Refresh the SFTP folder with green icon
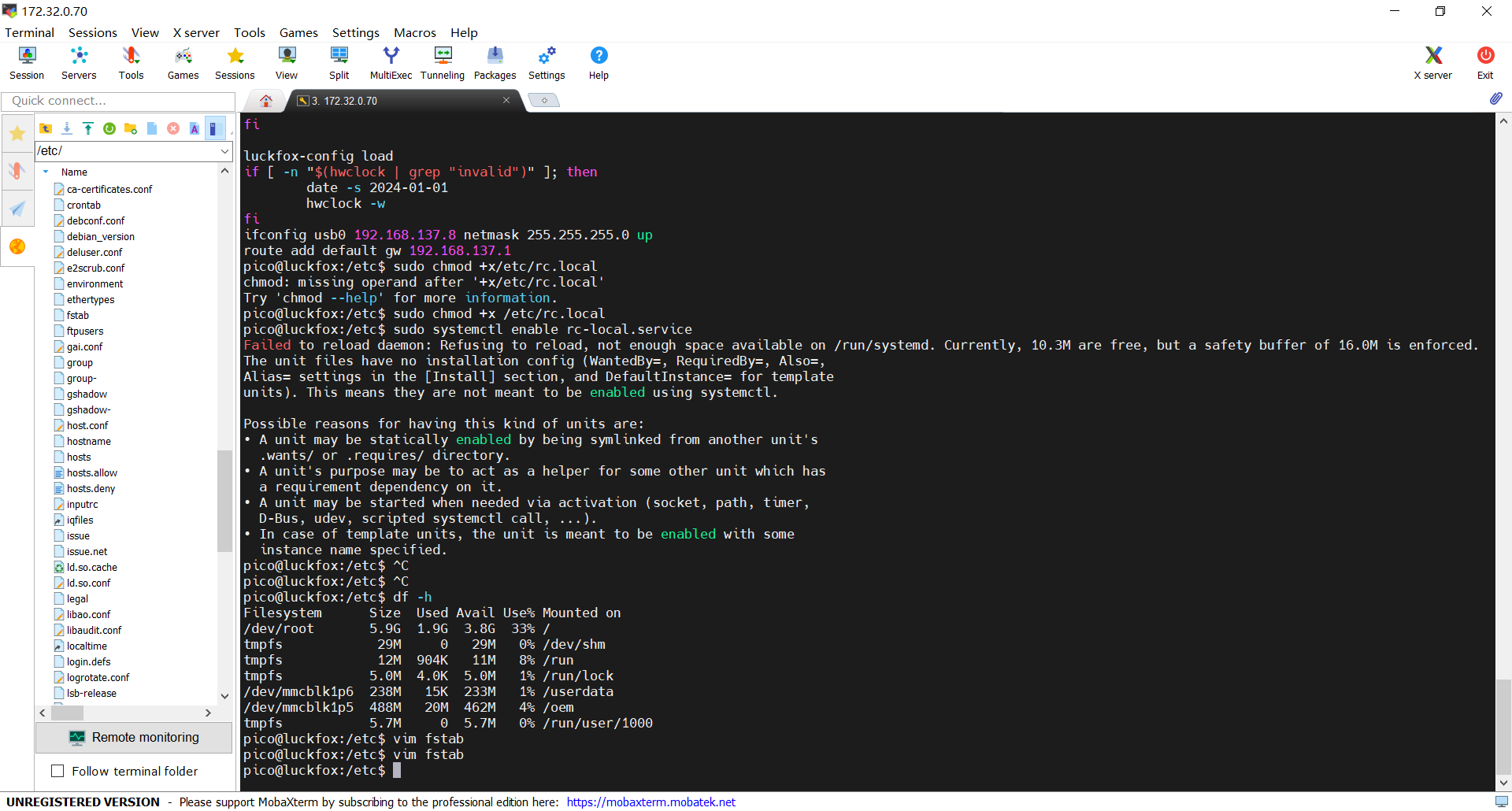The width and height of the screenshot is (1512, 811). (x=109, y=128)
